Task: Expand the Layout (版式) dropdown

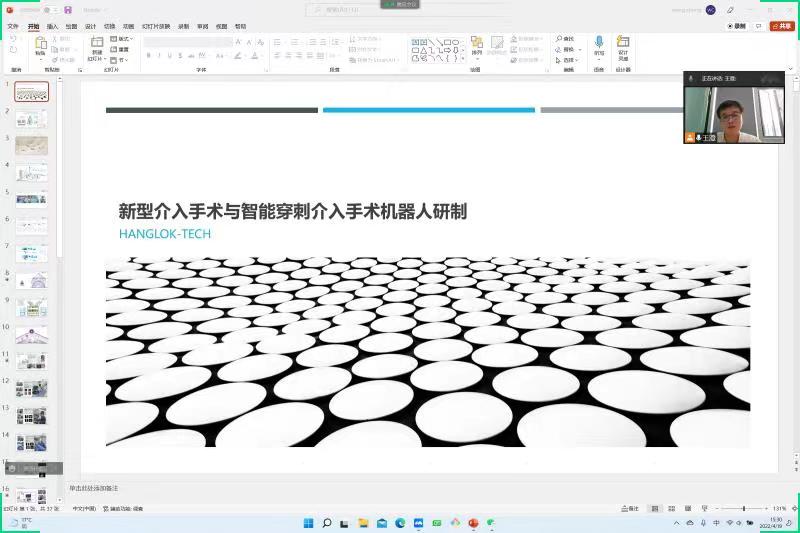Action: pyautogui.click(x=122, y=38)
